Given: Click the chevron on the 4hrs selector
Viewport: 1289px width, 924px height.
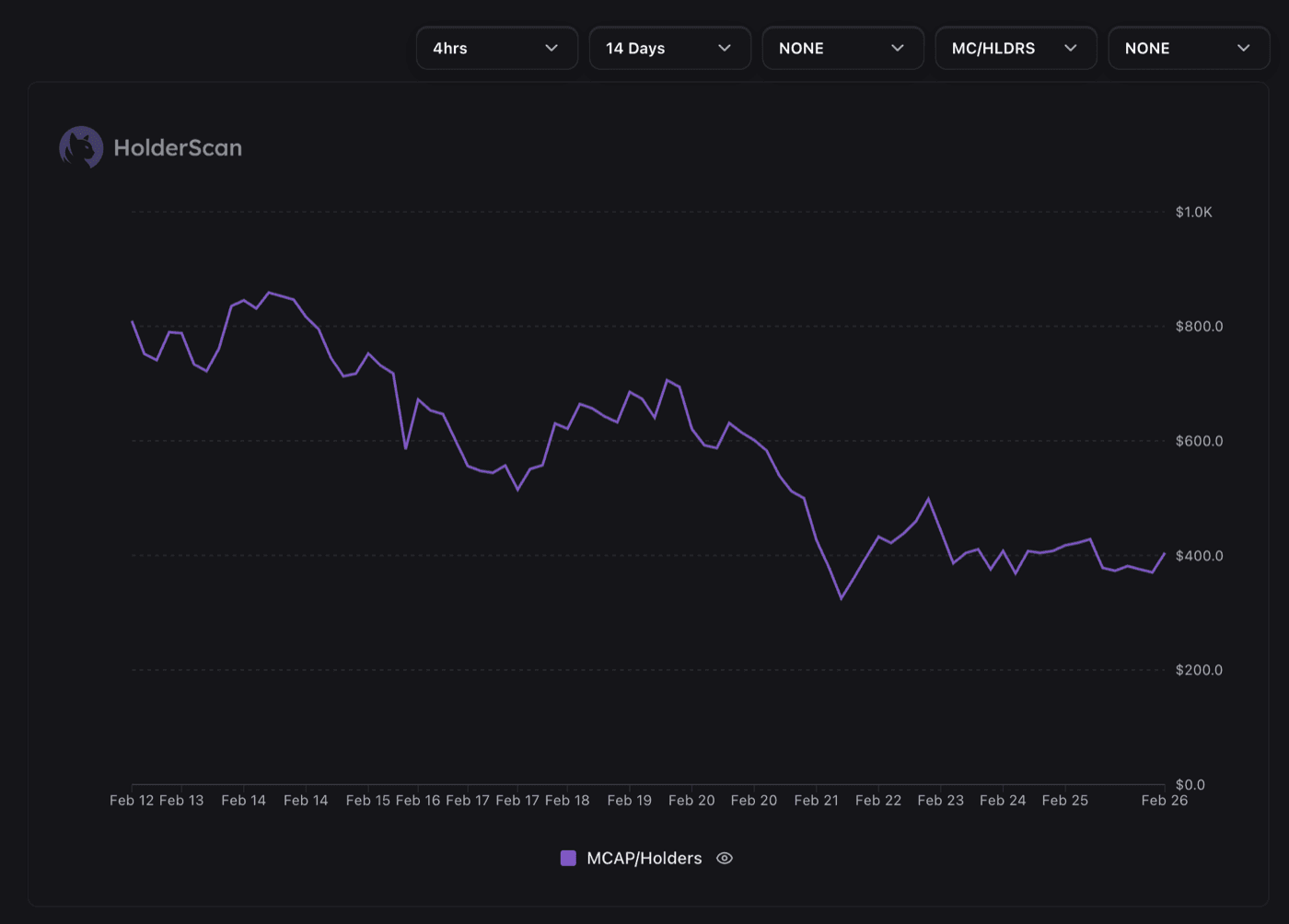Looking at the screenshot, I should tap(552, 48).
